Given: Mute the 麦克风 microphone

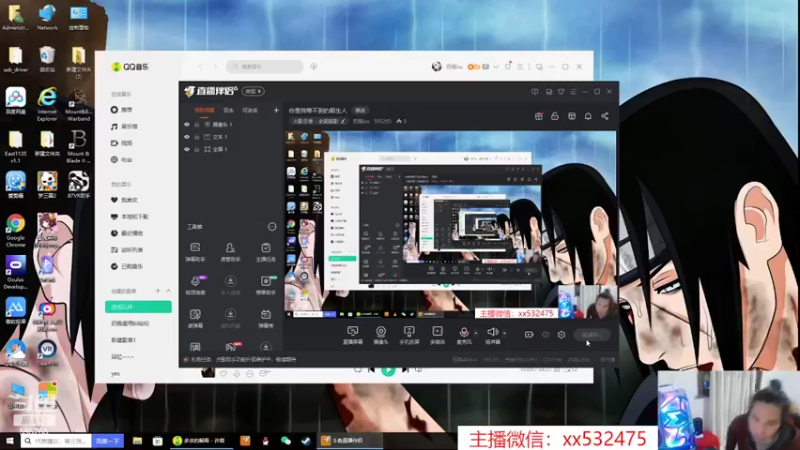Looking at the screenshot, I should pos(464,335).
